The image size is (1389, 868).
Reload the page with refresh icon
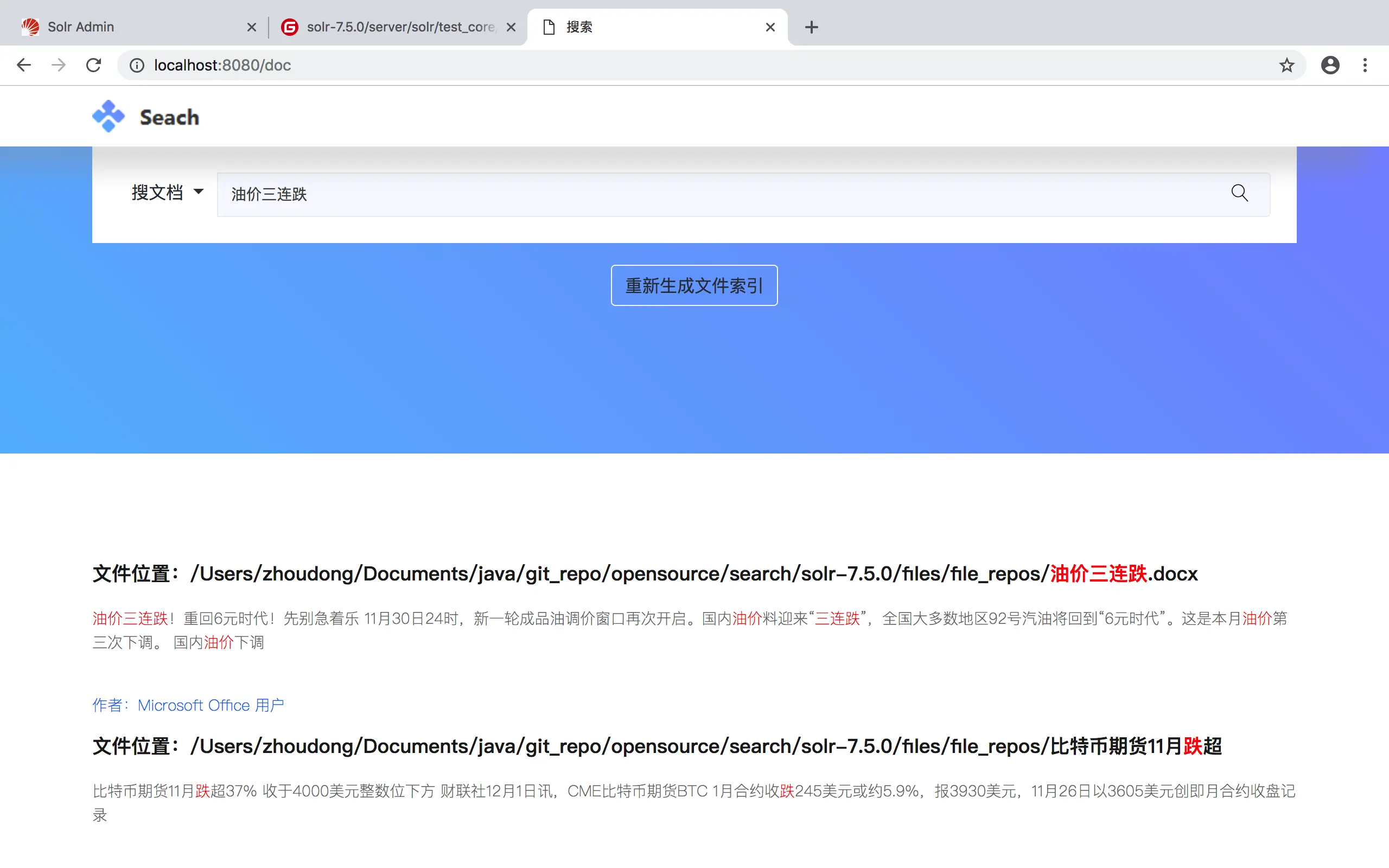tap(93, 66)
